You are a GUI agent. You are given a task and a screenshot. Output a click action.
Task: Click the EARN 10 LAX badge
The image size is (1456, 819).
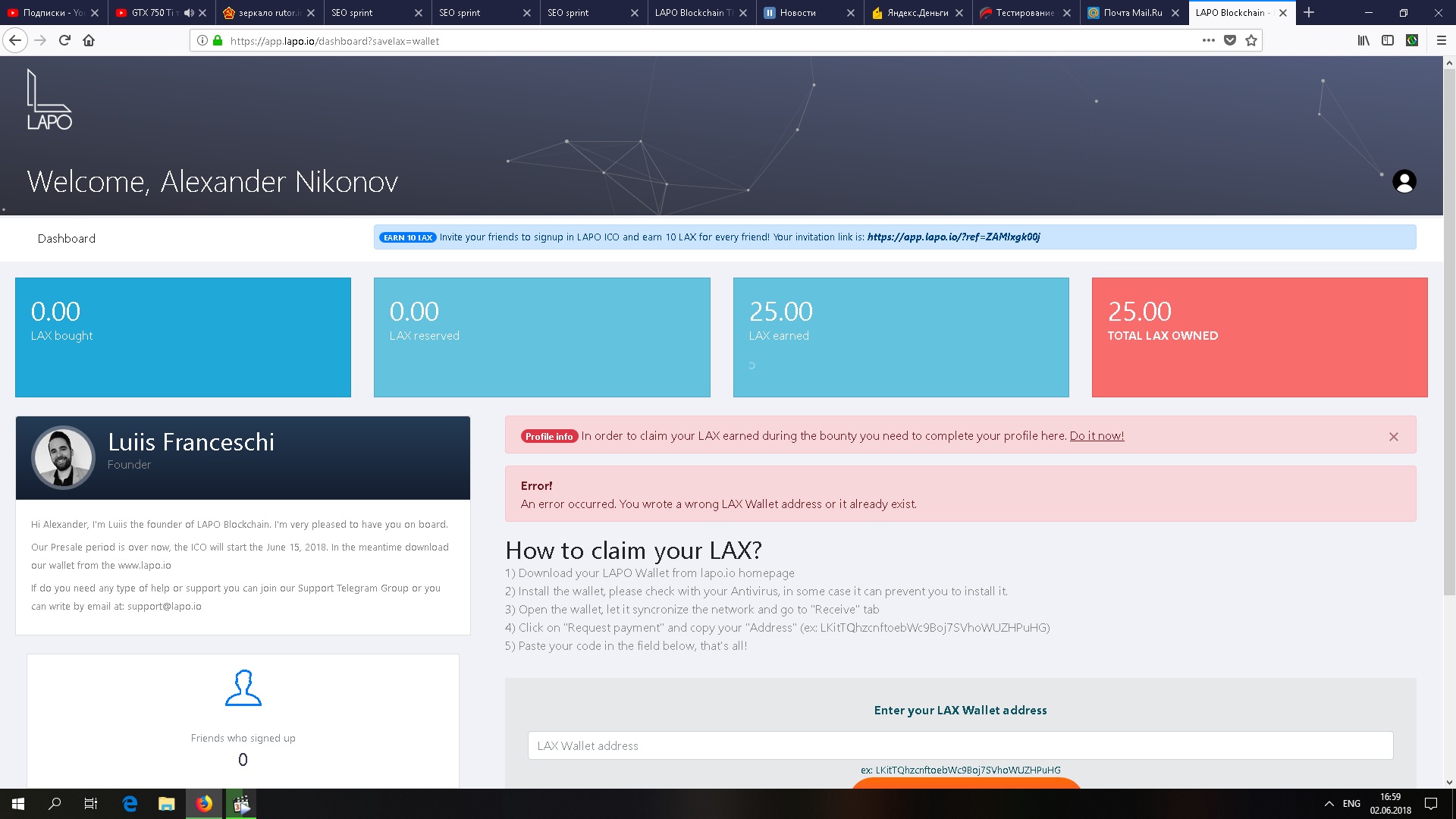pyautogui.click(x=408, y=237)
